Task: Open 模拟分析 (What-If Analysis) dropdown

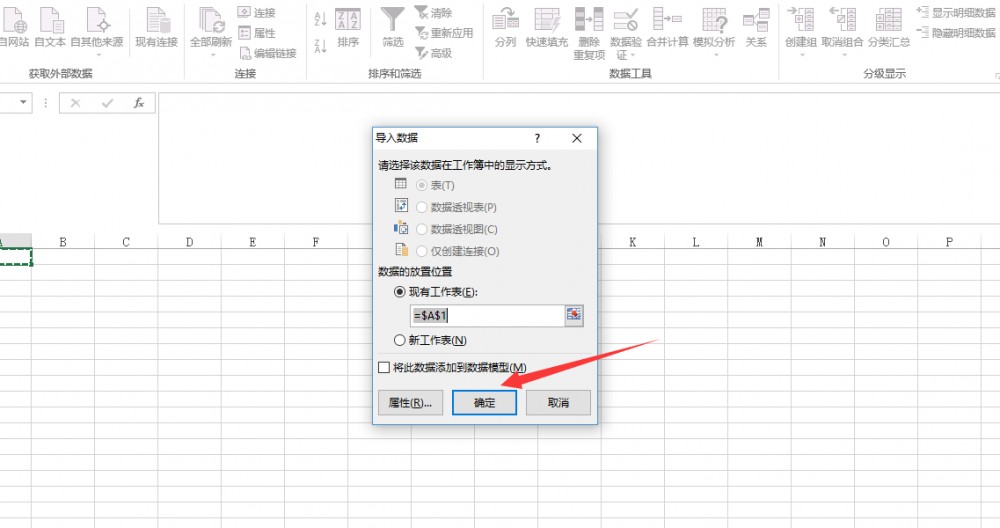Action: [x=713, y=55]
